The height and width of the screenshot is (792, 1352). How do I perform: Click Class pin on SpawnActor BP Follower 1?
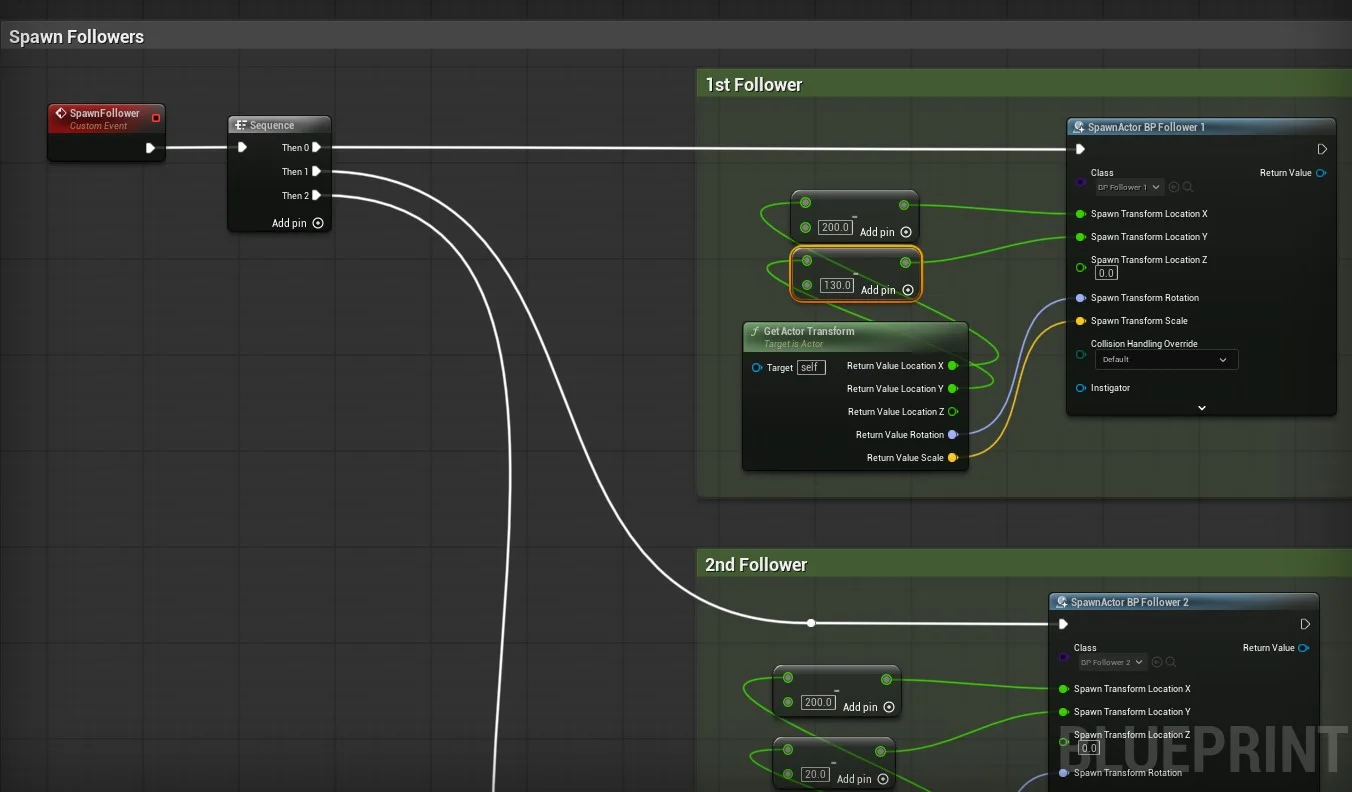[x=1080, y=182]
